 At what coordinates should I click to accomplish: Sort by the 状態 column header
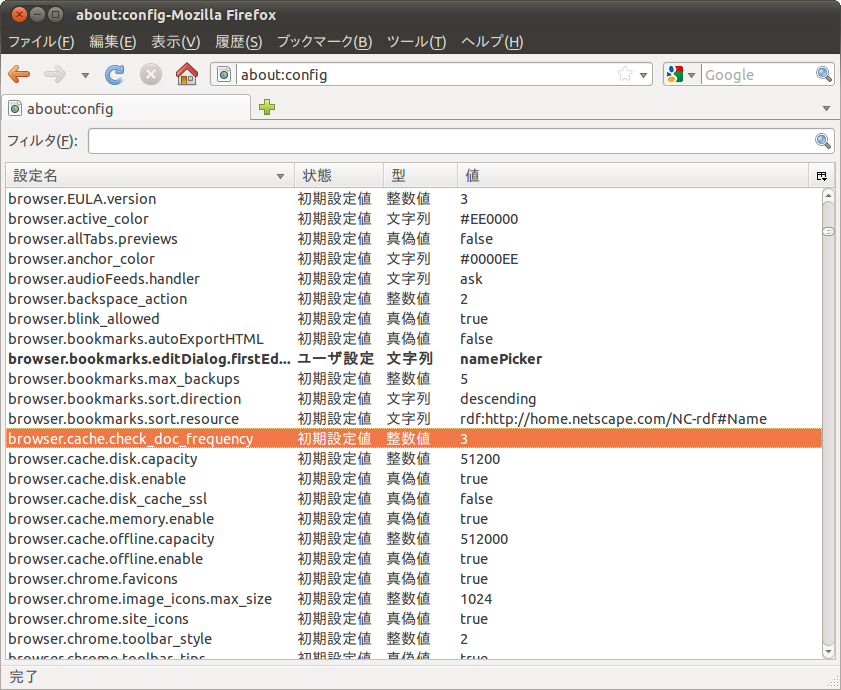click(339, 175)
